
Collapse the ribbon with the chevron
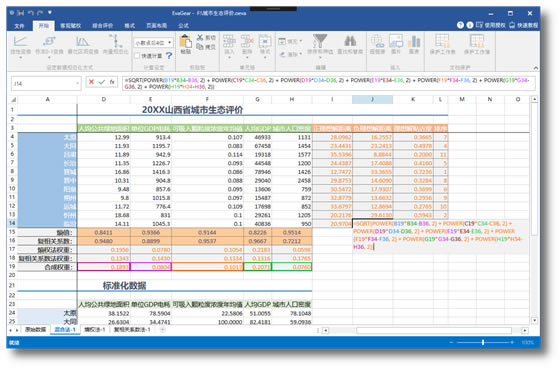[536, 68]
